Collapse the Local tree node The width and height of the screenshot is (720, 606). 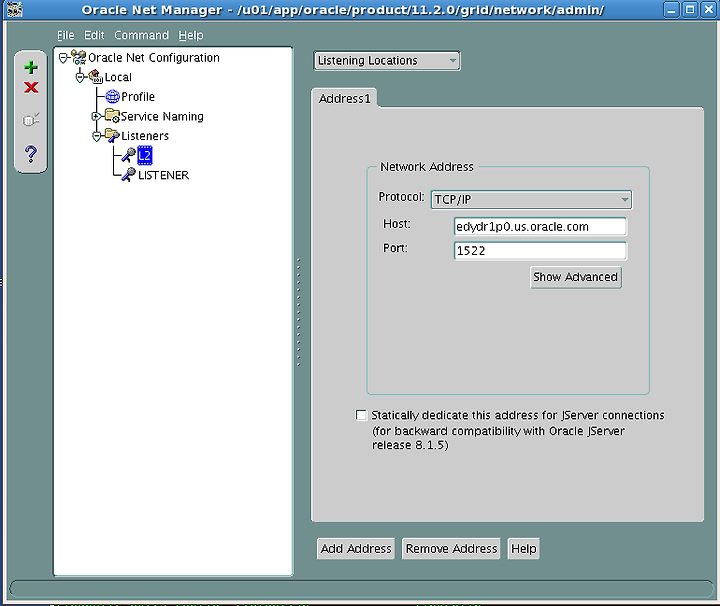[80, 77]
